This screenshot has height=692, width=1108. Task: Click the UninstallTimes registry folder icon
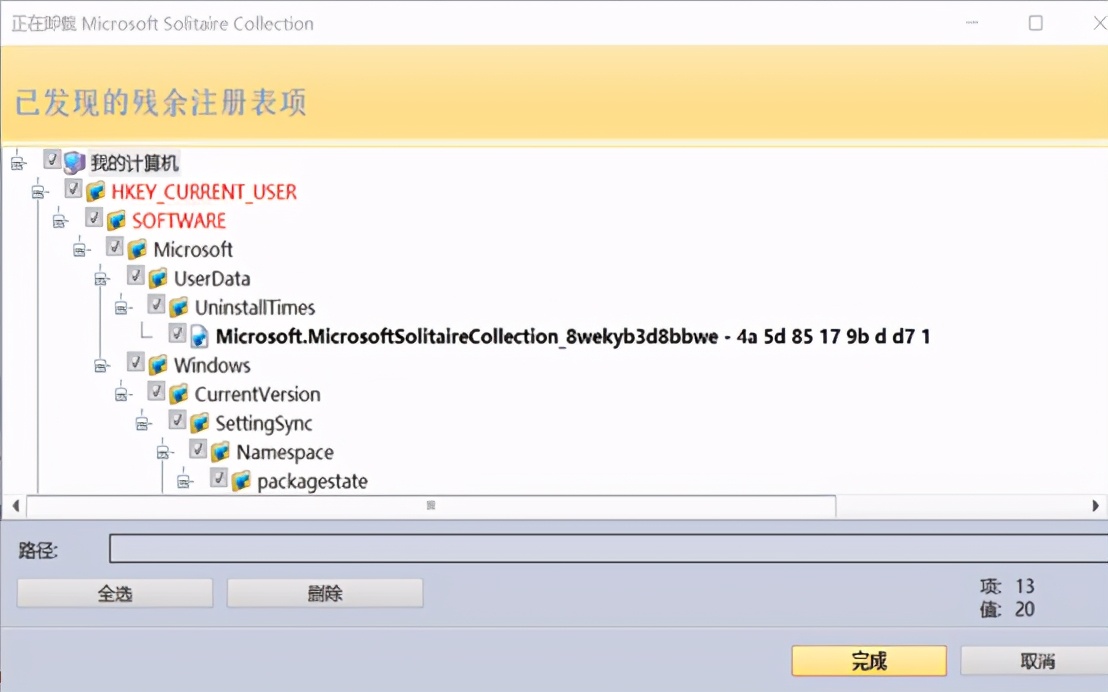point(179,307)
